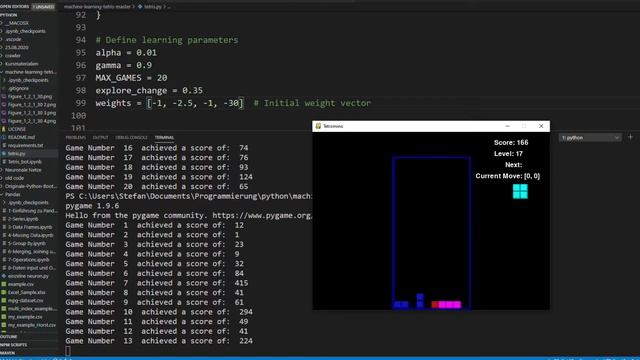Open Excel_Sample.xlsx file
This screenshot has height=360, width=640.
(x=26, y=292)
